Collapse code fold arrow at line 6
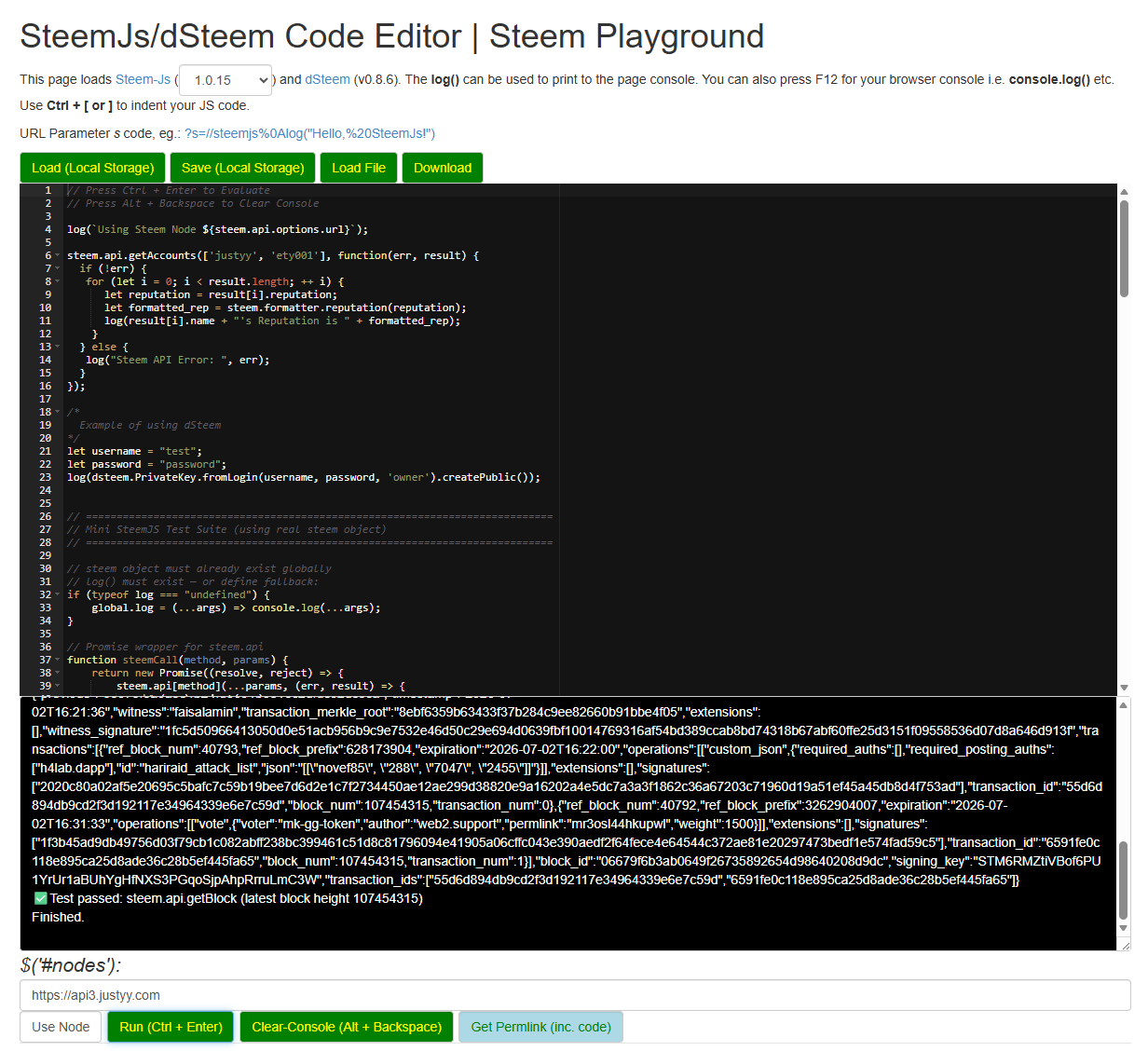1148x1051 pixels. [58, 255]
